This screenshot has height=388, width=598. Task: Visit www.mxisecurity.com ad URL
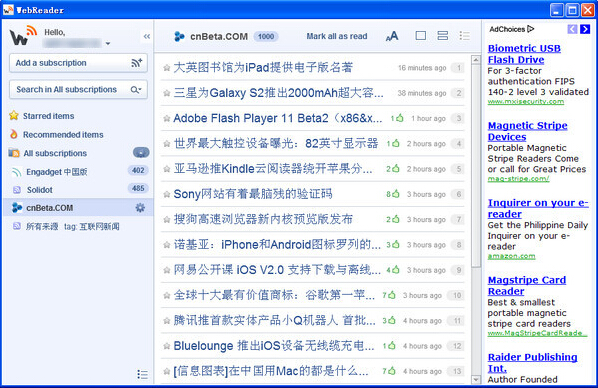[x=526, y=101]
